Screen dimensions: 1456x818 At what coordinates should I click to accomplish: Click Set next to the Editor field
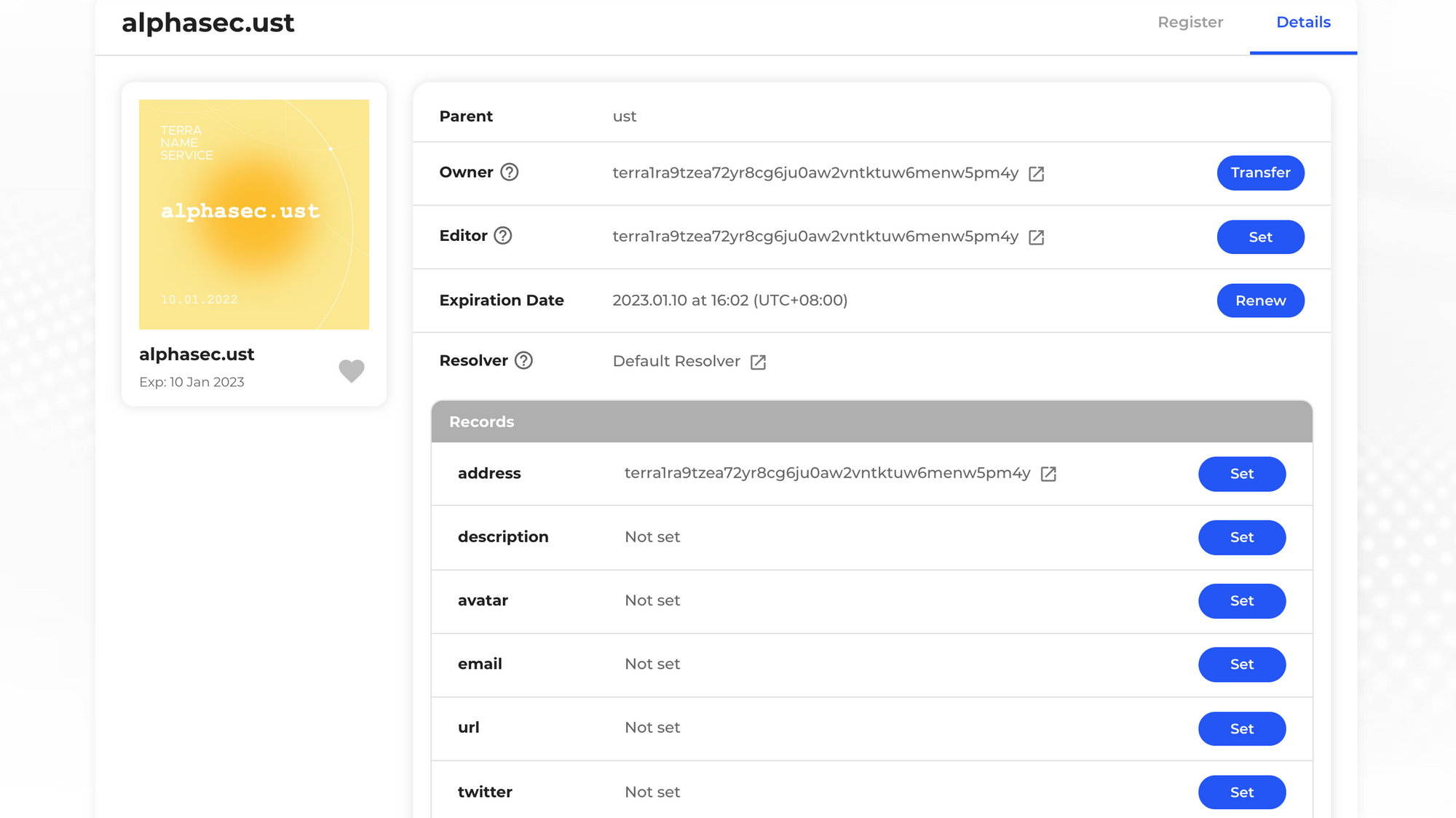click(1261, 237)
